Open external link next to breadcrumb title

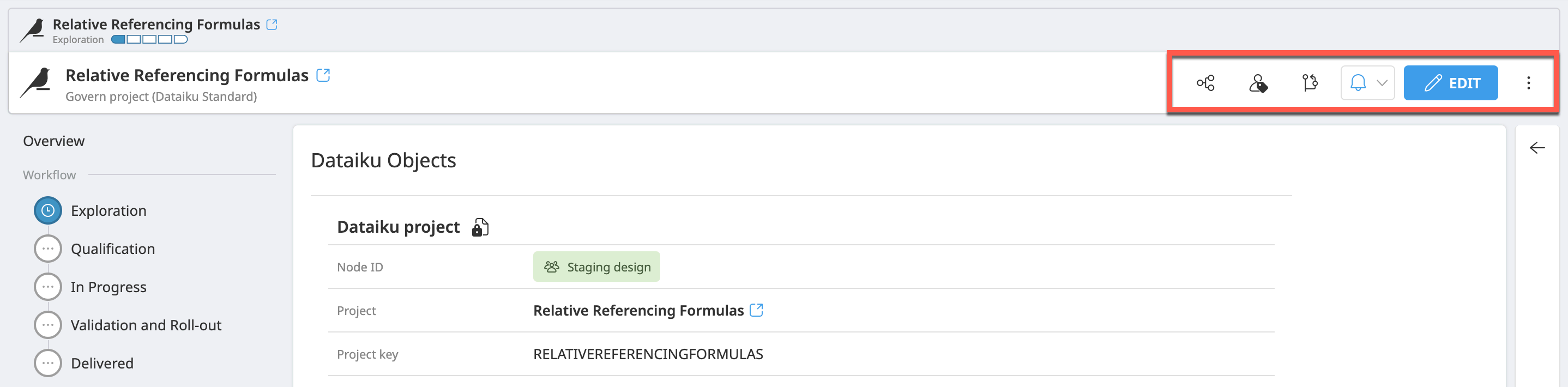[x=272, y=25]
